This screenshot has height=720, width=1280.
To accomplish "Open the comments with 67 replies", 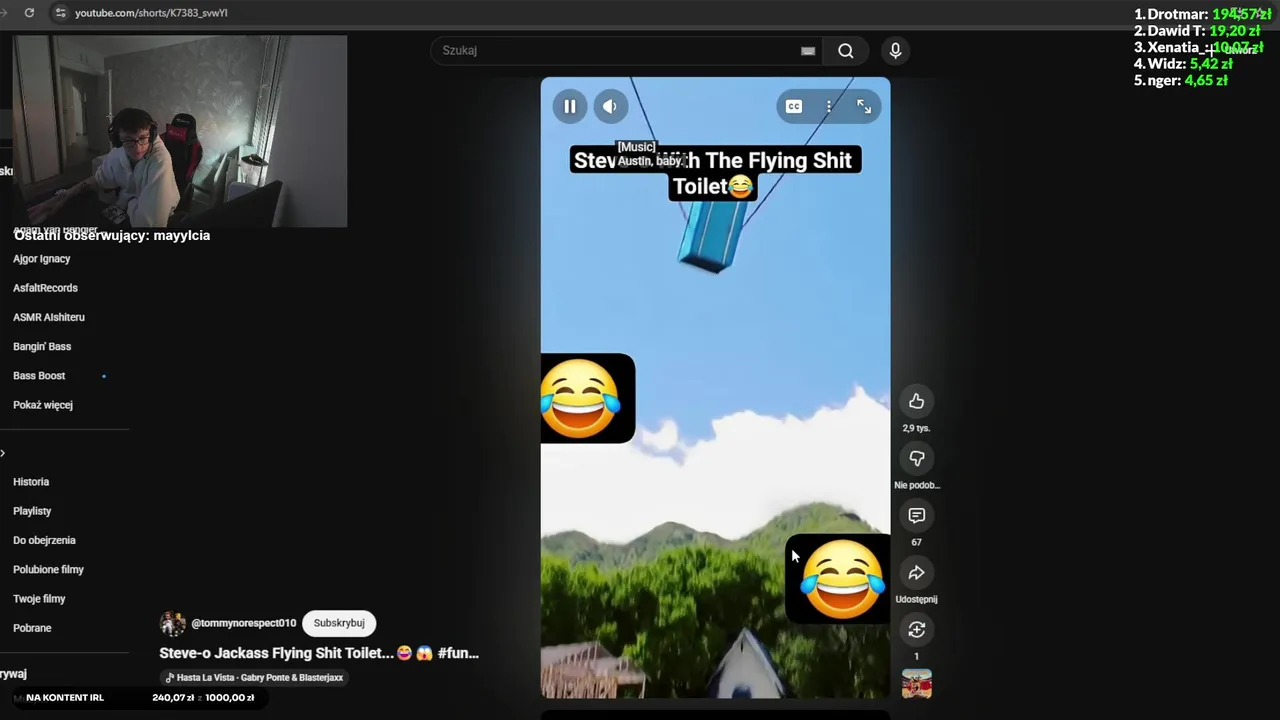I will (x=916, y=515).
